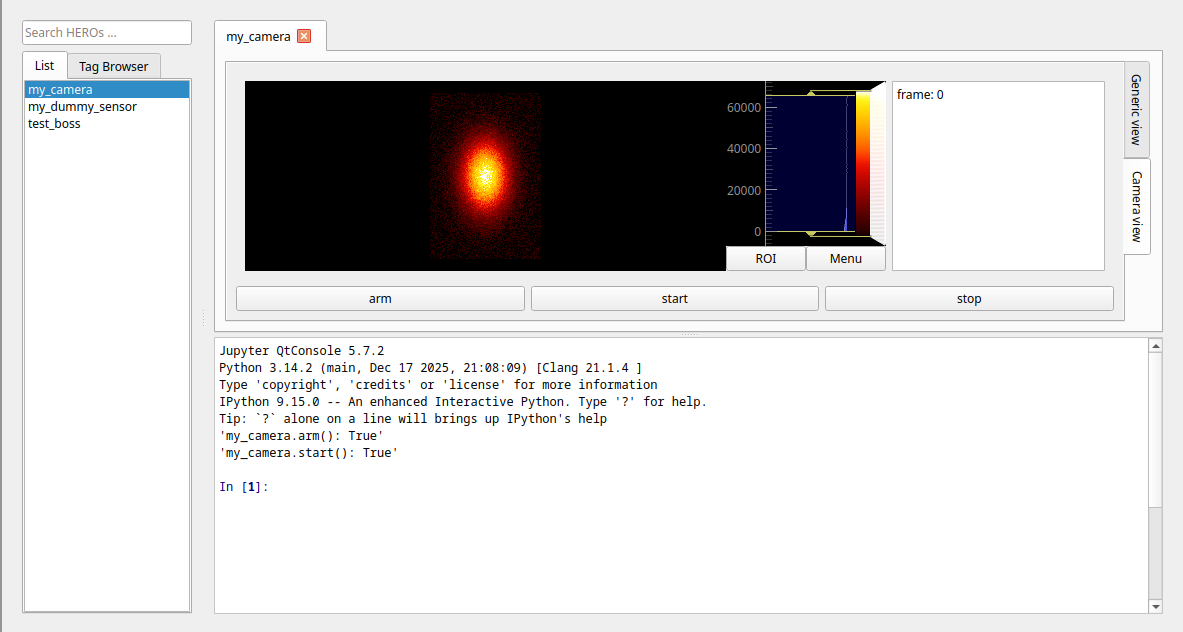Click the console scrollbar up arrow
The image size is (1183, 632).
coord(1155,345)
